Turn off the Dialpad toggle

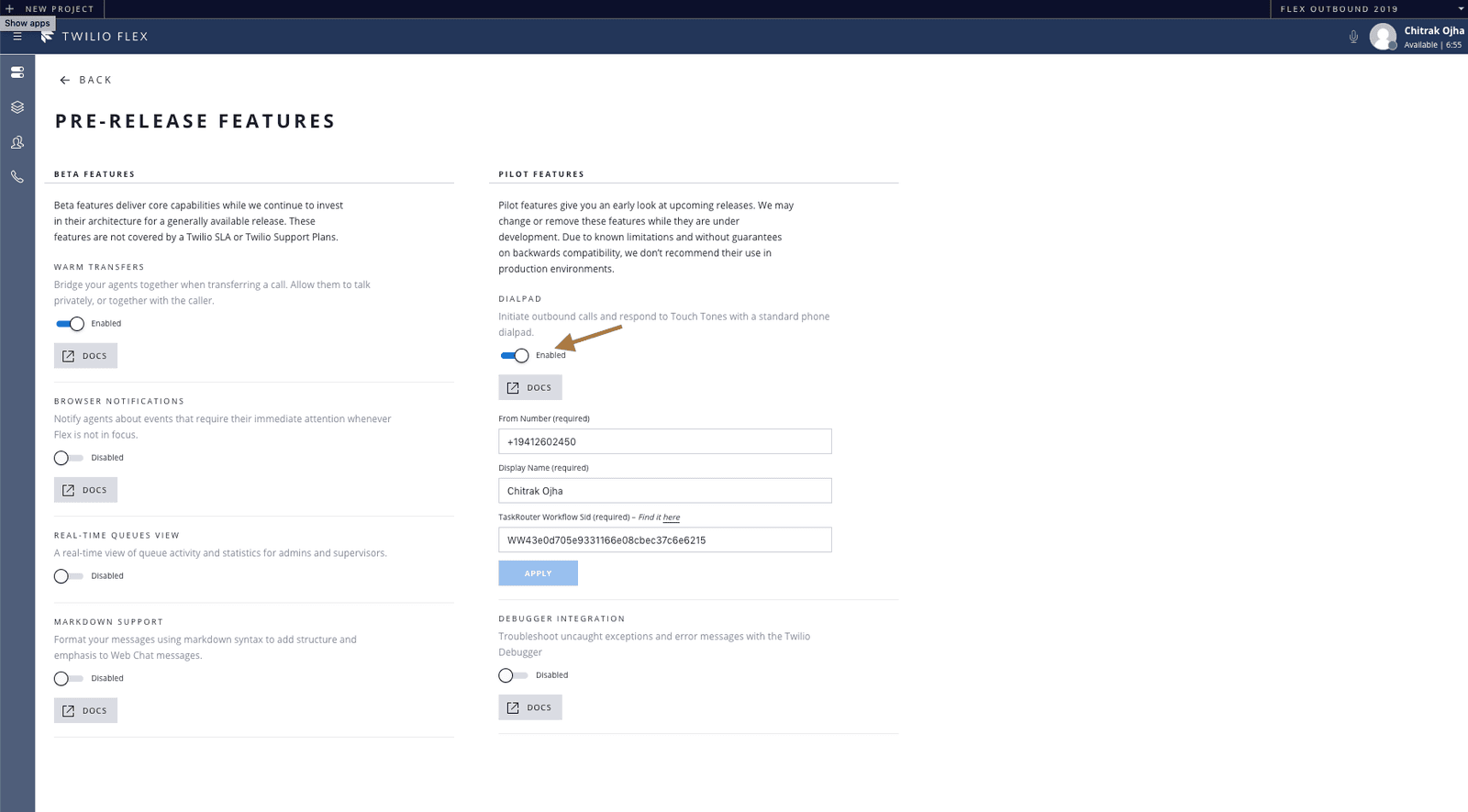[x=515, y=356]
